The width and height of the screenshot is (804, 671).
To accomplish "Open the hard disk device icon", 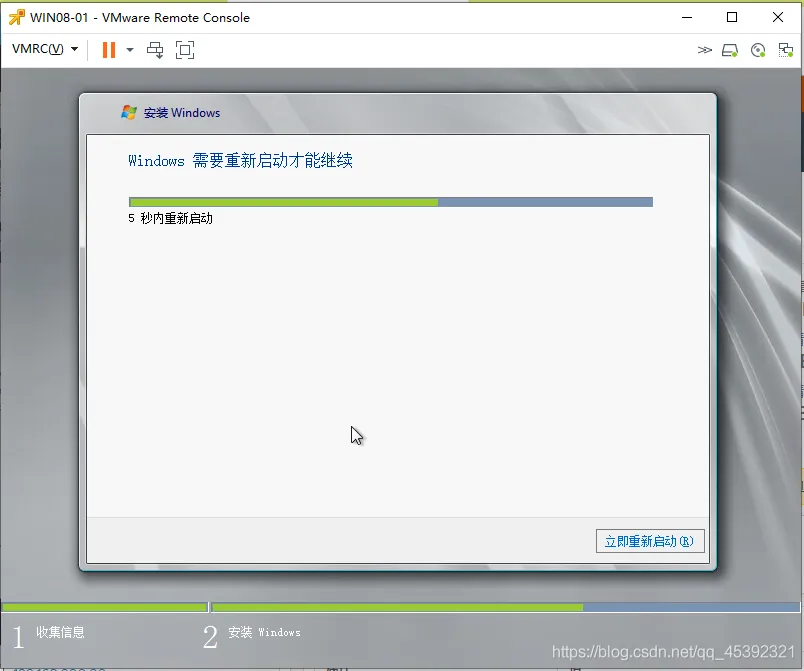I will coord(730,50).
